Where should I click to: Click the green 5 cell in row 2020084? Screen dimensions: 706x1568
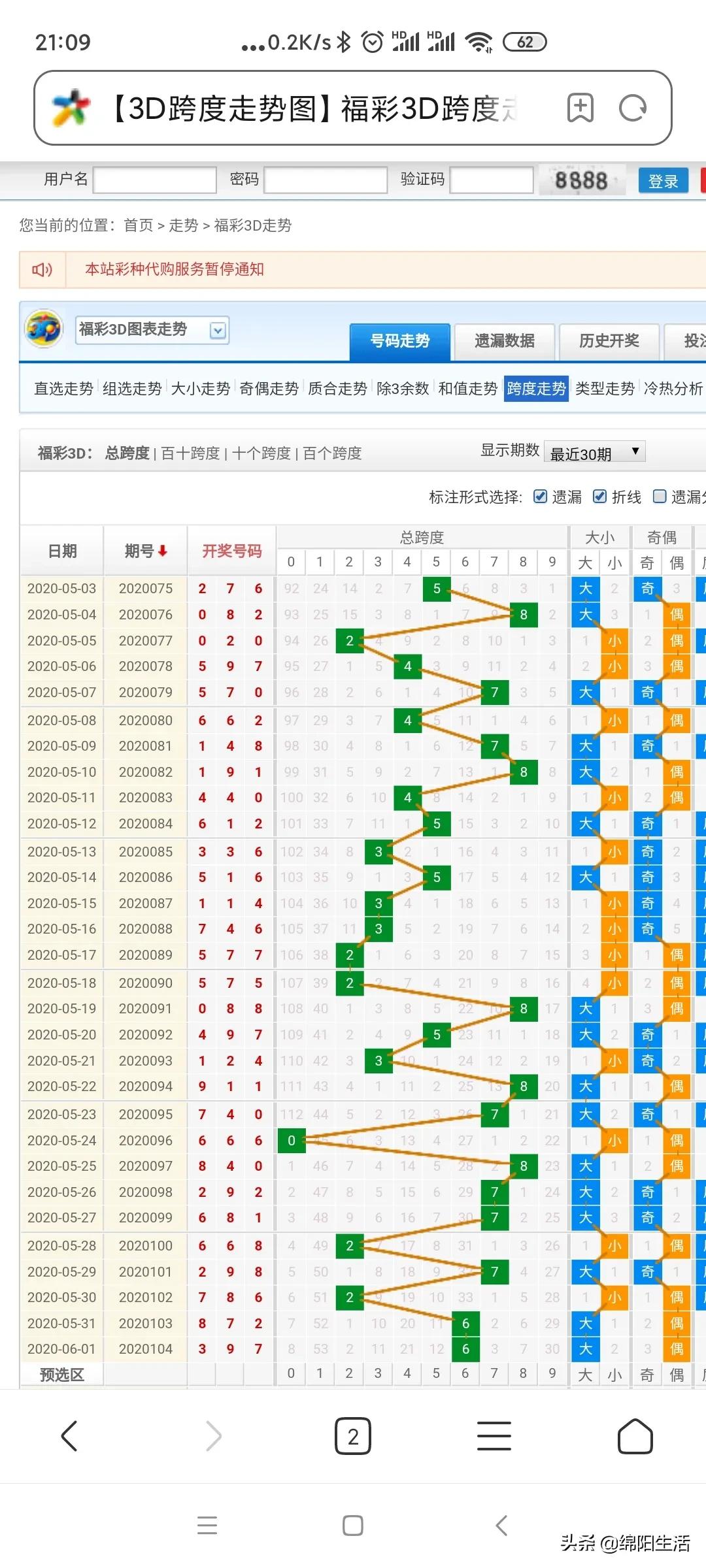pos(437,824)
